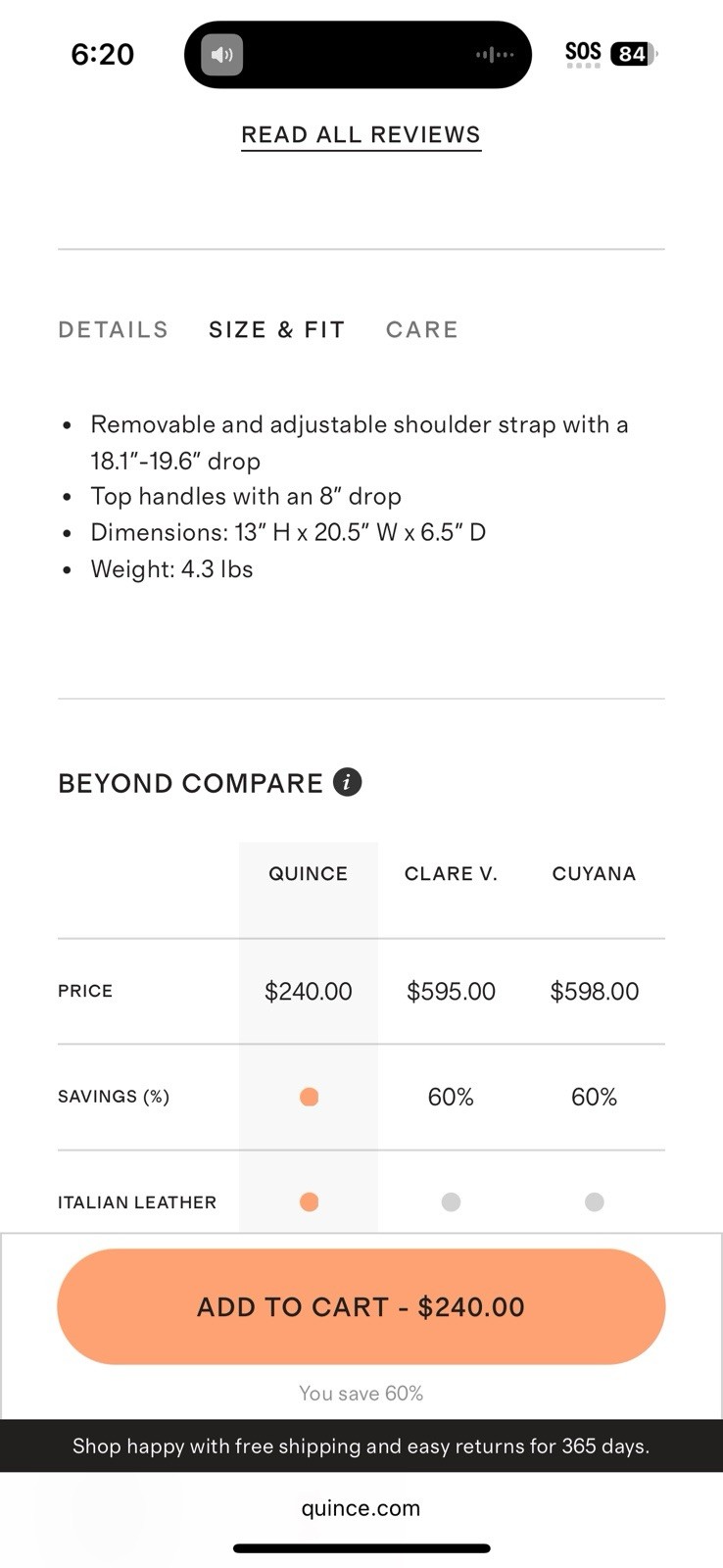Viewport: 723px width, 1568px height.
Task: Switch to the Details tab
Action: click(x=114, y=329)
